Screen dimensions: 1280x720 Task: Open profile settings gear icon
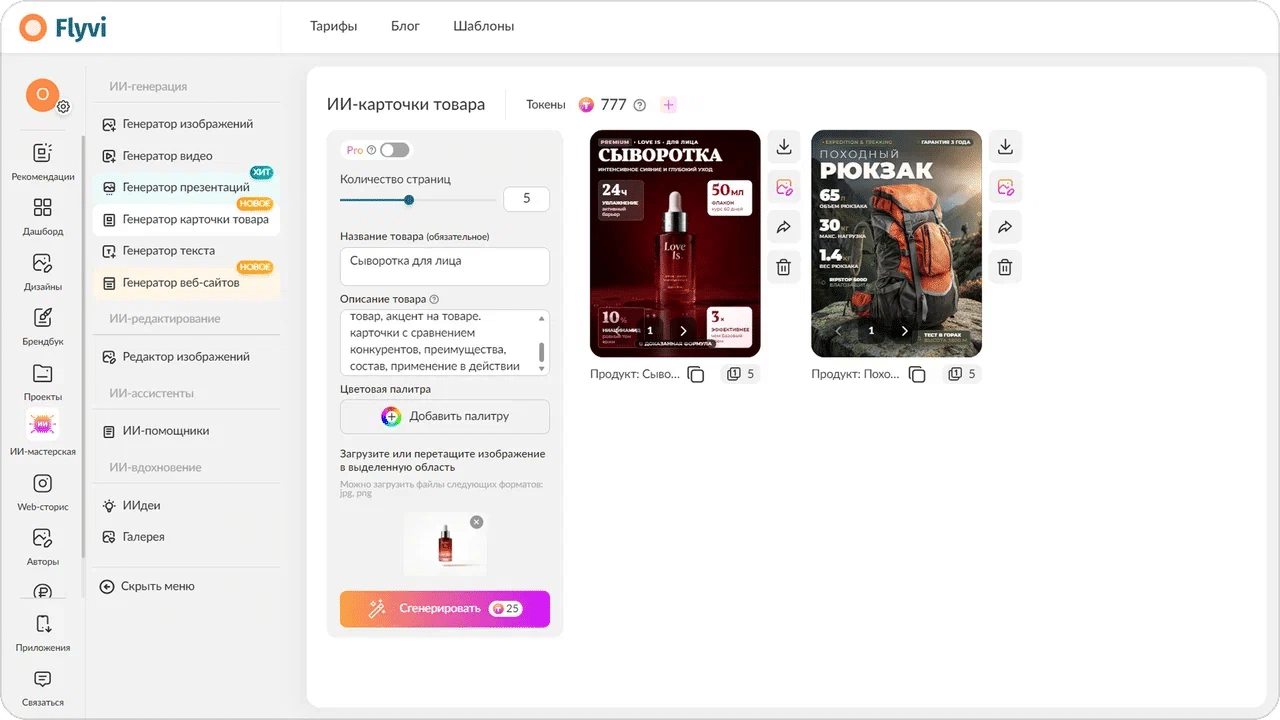coord(63,107)
